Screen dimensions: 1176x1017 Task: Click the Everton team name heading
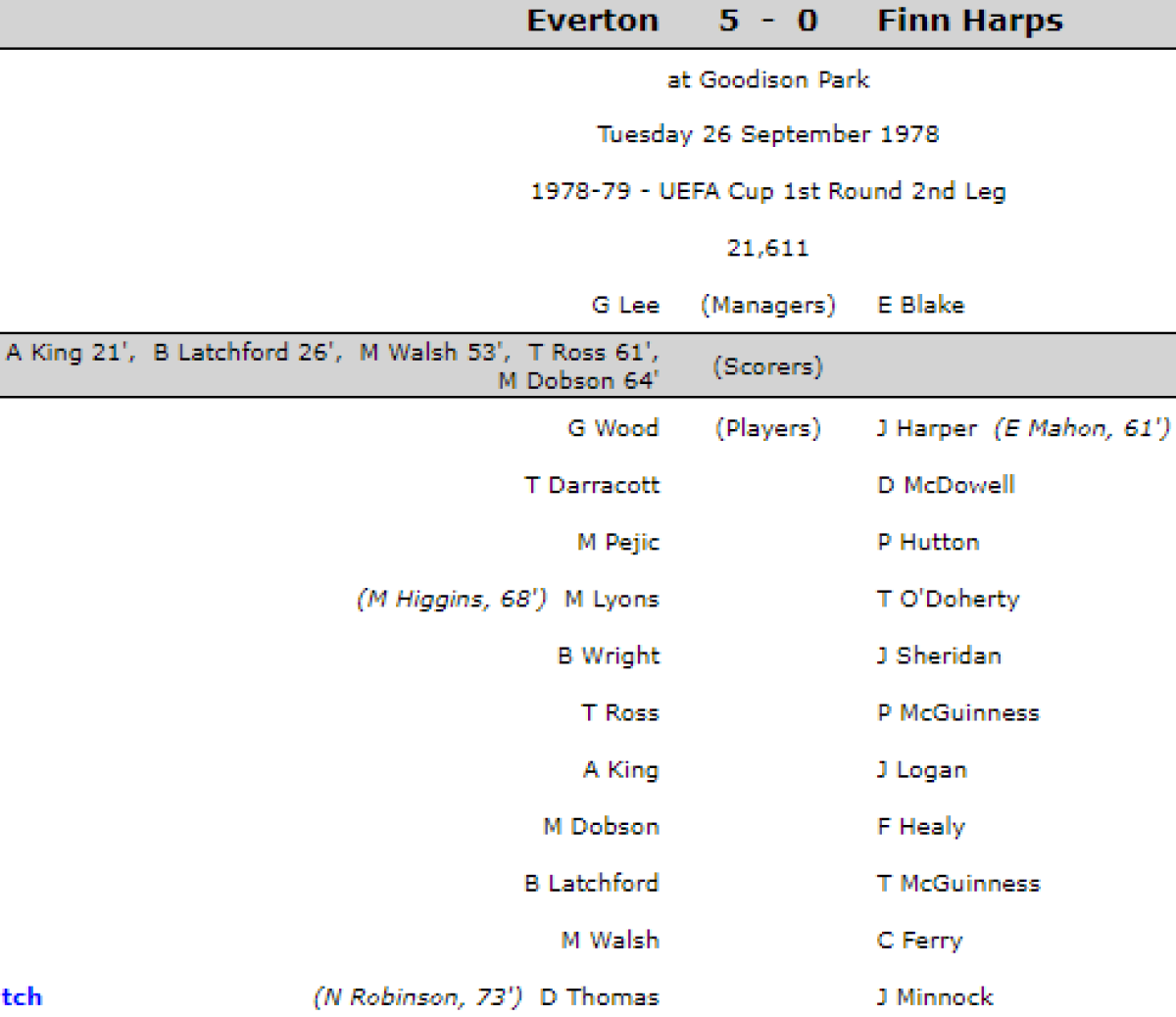(592, 22)
